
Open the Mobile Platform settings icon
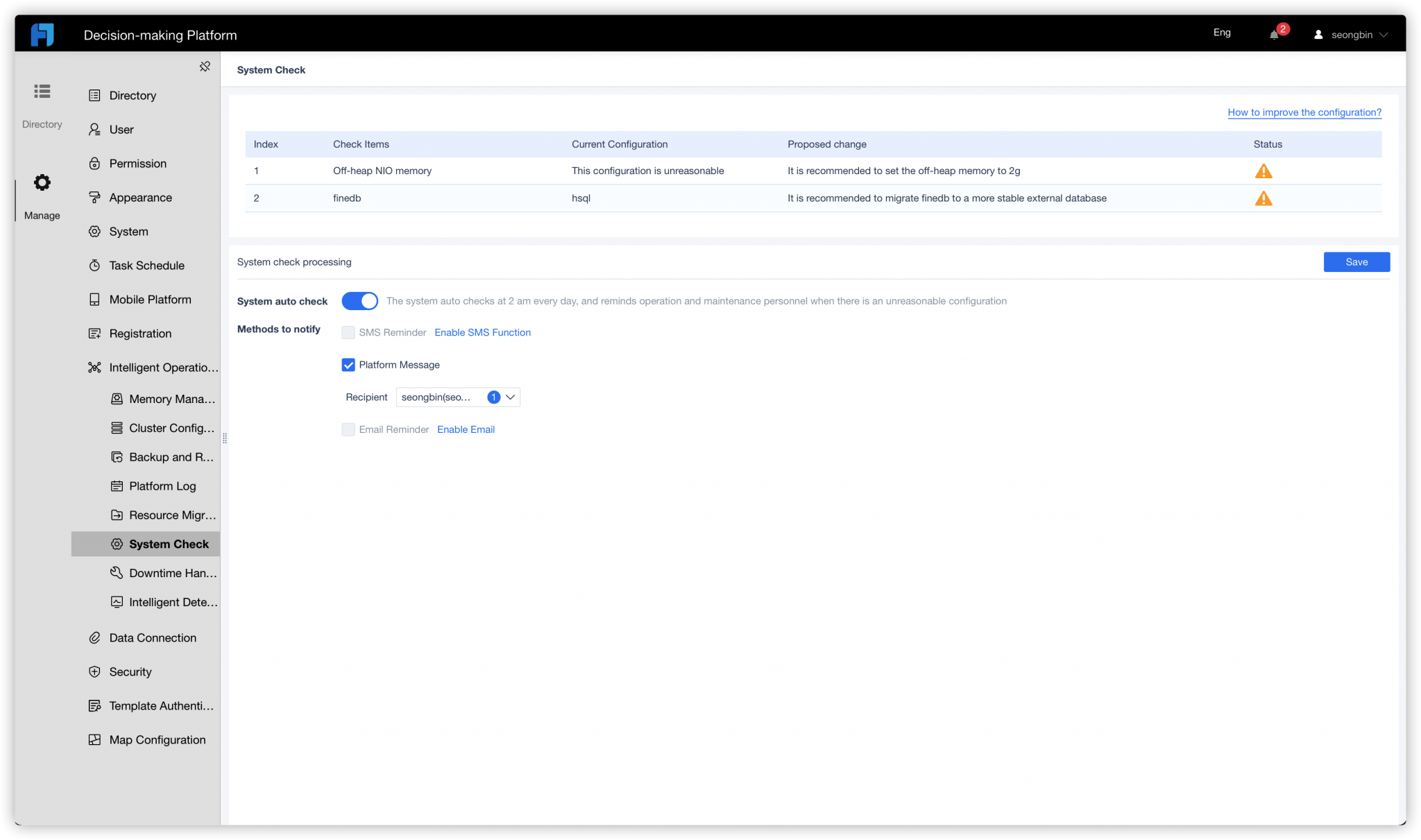[x=94, y=299]
